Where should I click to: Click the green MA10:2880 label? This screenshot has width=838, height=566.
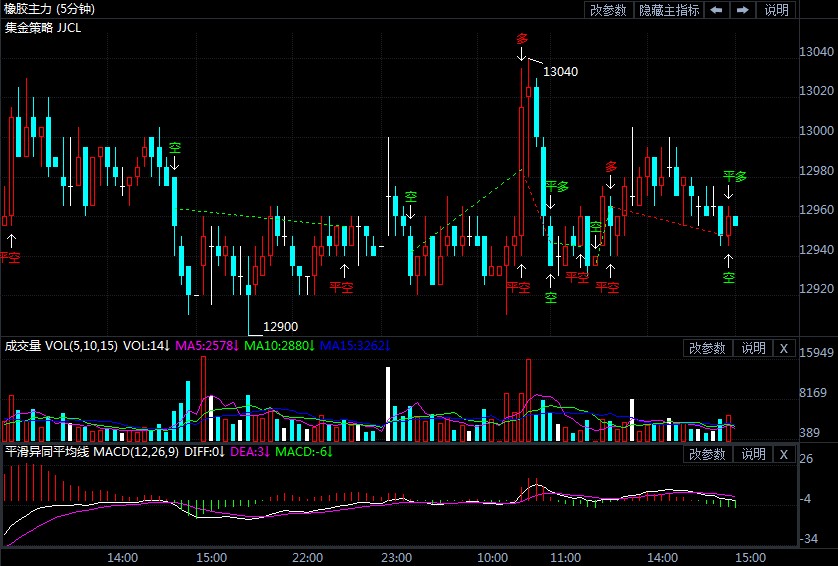(279, 346)
